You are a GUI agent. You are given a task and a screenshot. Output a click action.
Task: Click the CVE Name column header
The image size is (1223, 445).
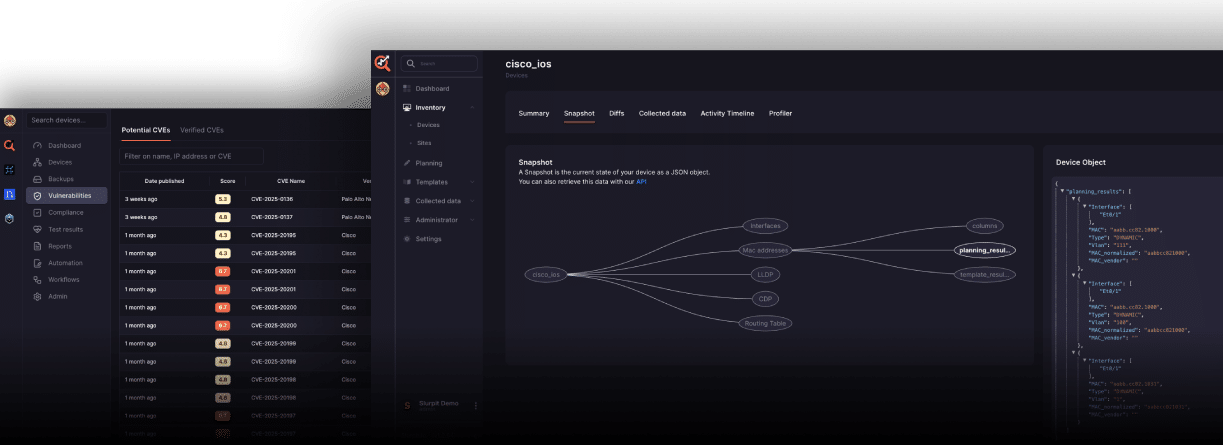[291, 181]
